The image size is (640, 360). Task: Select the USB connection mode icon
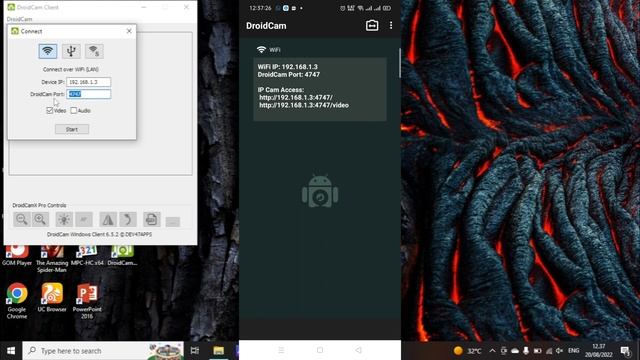[x=71, y=51]
